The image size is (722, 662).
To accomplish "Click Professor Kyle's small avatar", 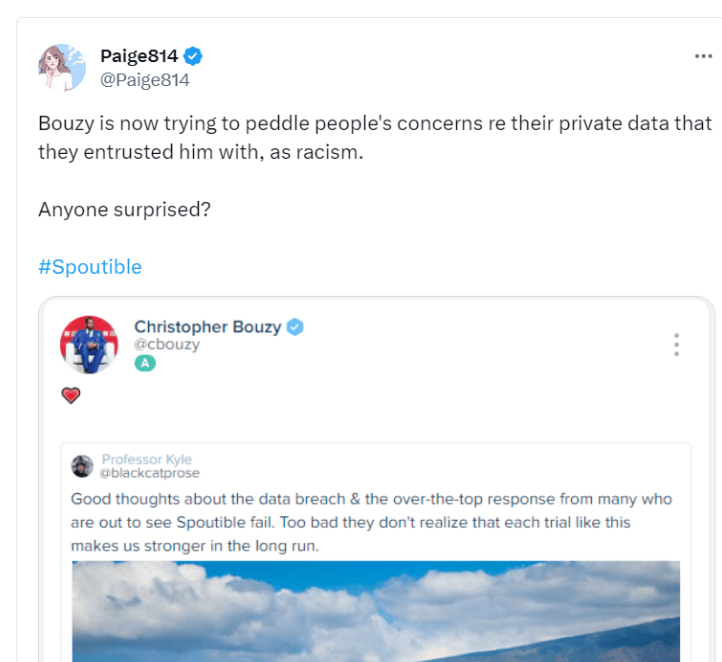I will coord(82,465).
